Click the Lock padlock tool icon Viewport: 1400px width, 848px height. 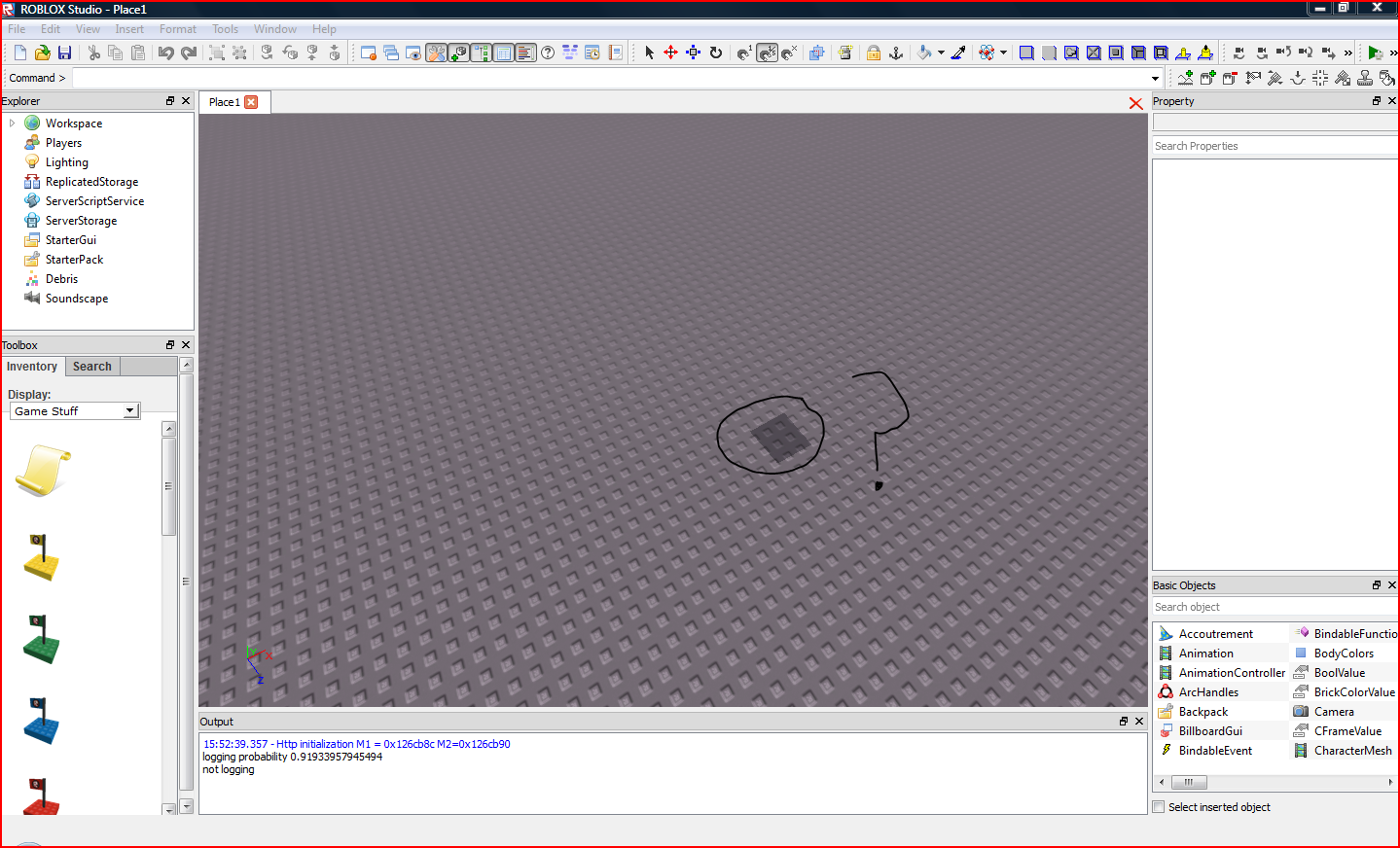874,53
